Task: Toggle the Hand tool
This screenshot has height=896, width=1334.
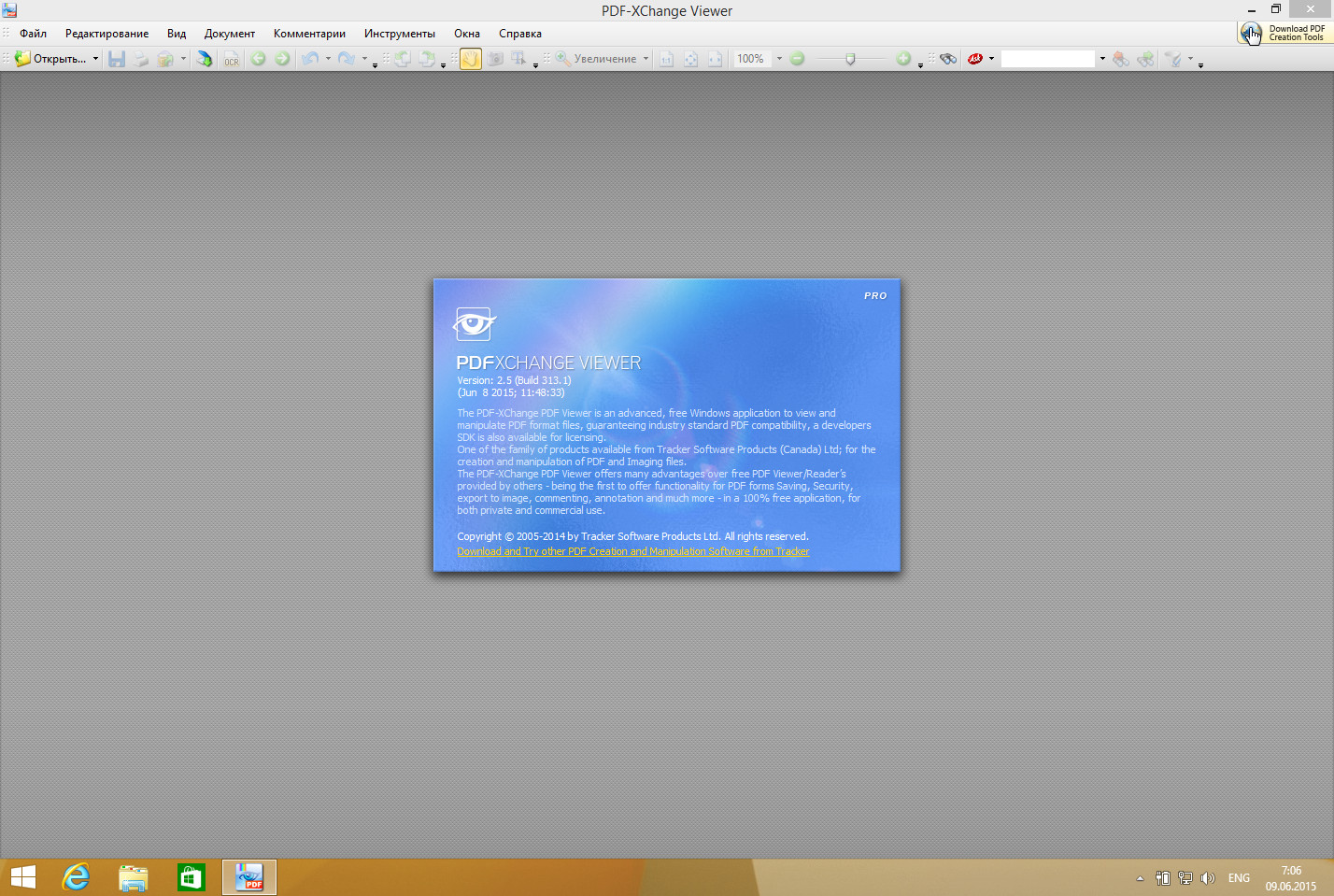Action: (x=471, y=59)
